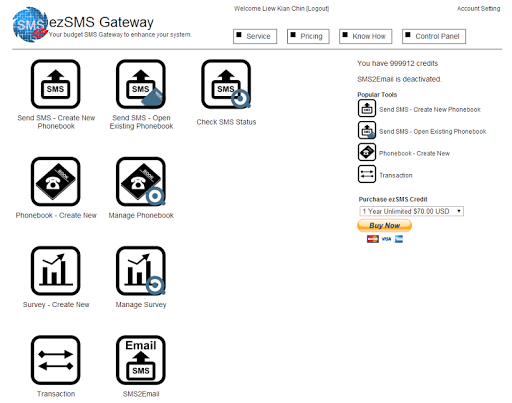Image resolution: width=512 pixels, height=403 pixels.
Task: Open the Service menu
Action: coord(255,36)
